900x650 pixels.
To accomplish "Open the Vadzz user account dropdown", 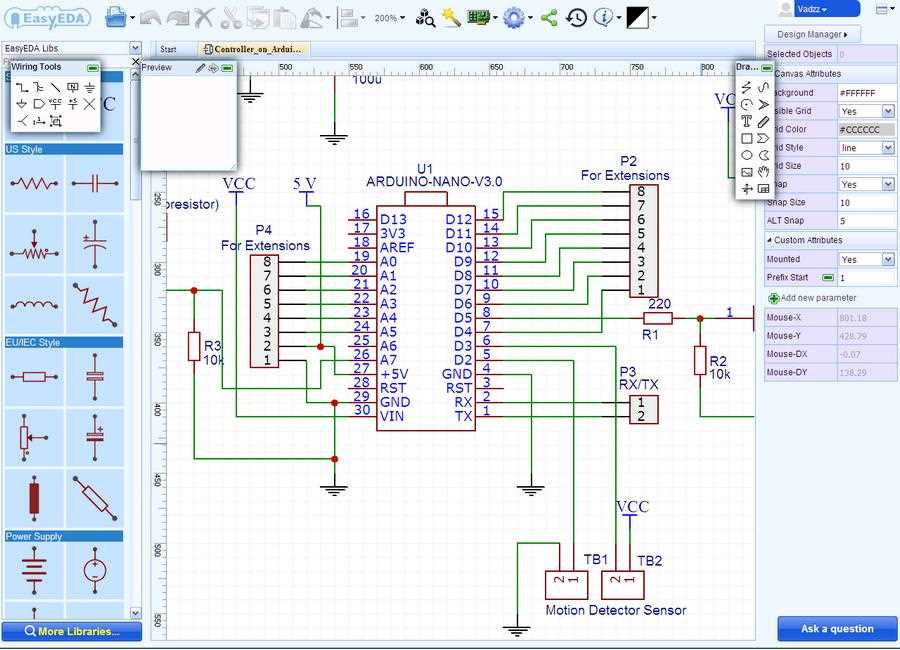I will point(827,9).
